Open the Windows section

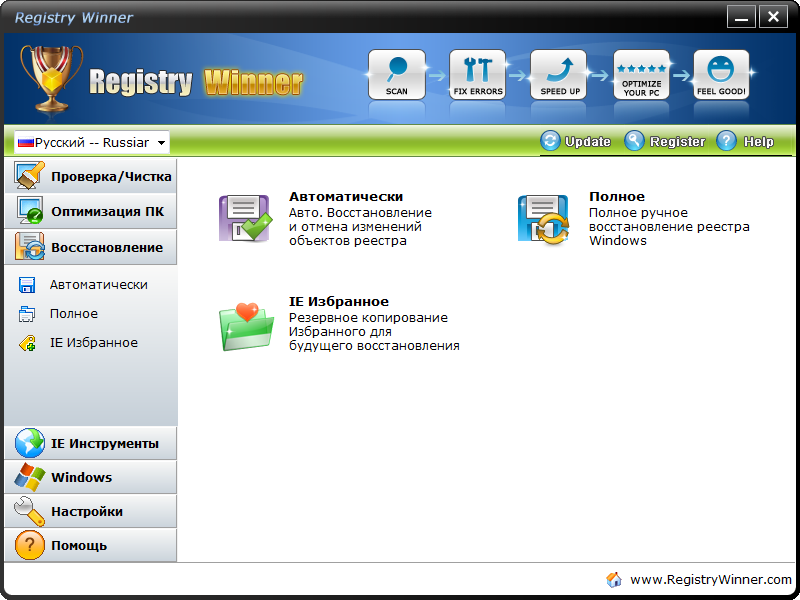[x=91, y=477]
